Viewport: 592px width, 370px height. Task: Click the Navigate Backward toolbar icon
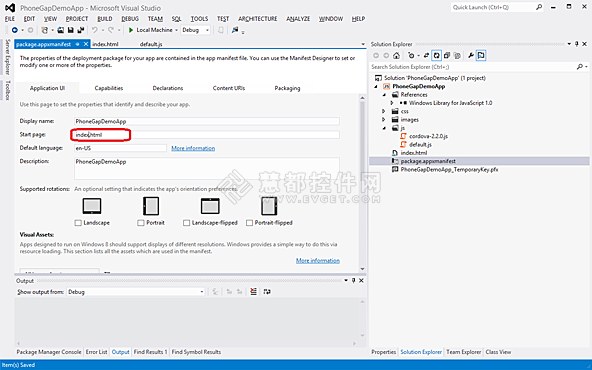(15, 30)
